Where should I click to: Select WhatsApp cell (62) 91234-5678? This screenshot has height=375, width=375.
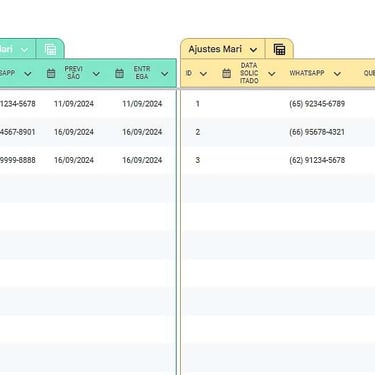(317, 160)
